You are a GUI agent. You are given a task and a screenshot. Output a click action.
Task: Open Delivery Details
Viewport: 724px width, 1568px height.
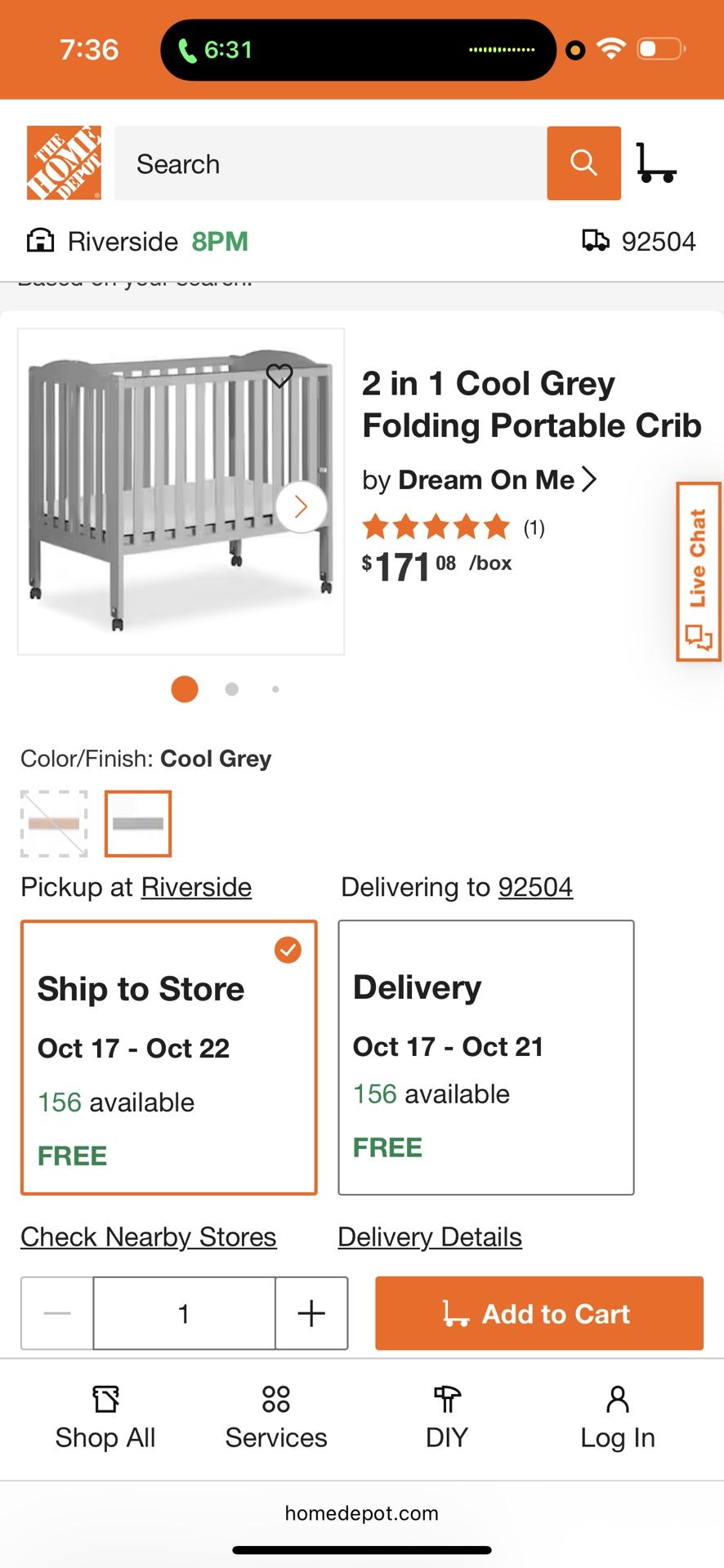point(430,1236)
